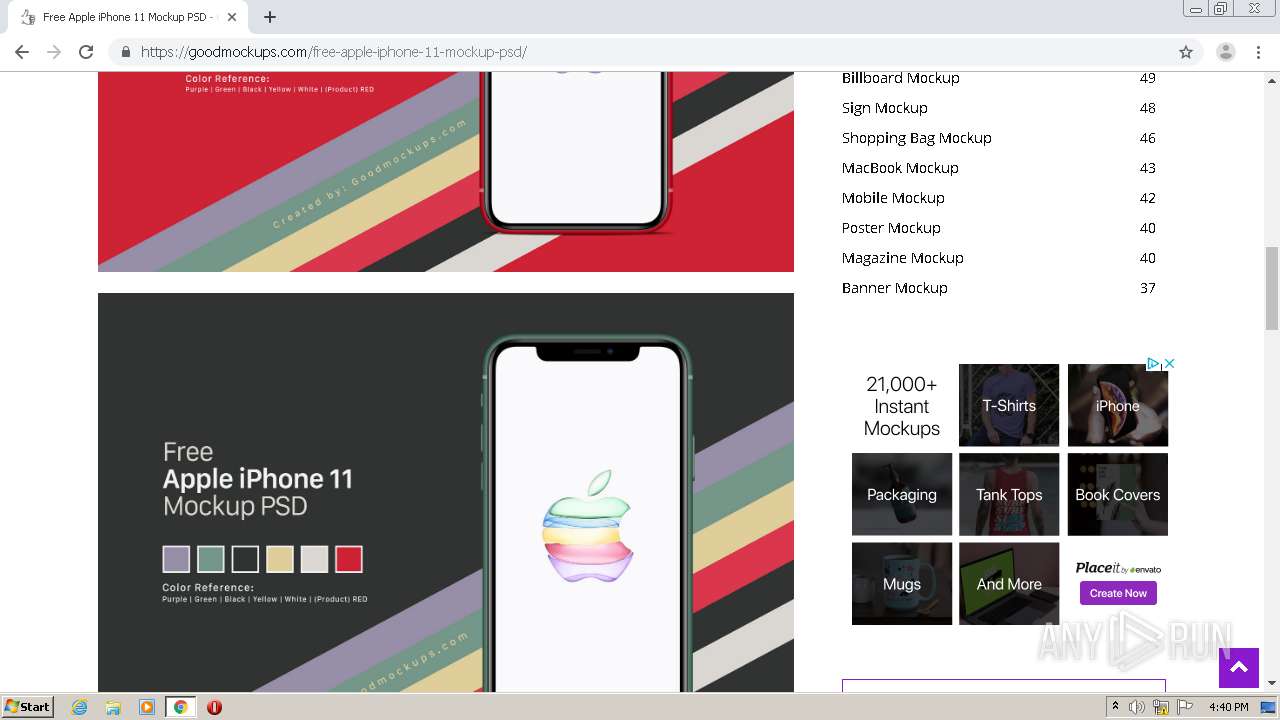
Task: Open the Poster Mockup category
Action: coord(891,228)
